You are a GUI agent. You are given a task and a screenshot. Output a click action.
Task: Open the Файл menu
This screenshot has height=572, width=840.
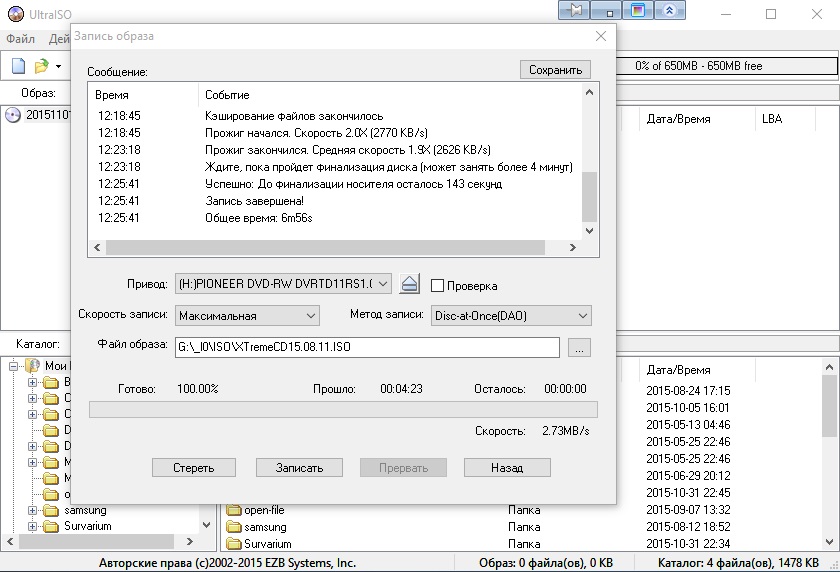point(20,39)
